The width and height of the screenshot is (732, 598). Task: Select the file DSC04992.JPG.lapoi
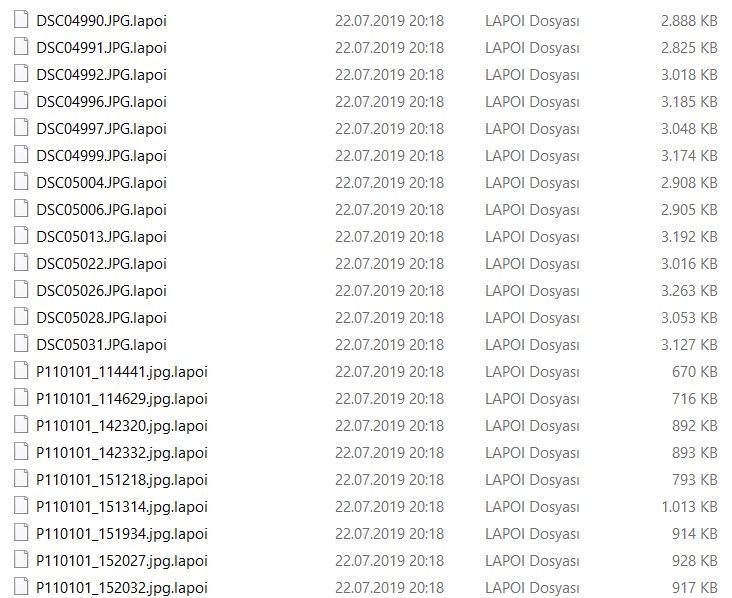[101, 75]
